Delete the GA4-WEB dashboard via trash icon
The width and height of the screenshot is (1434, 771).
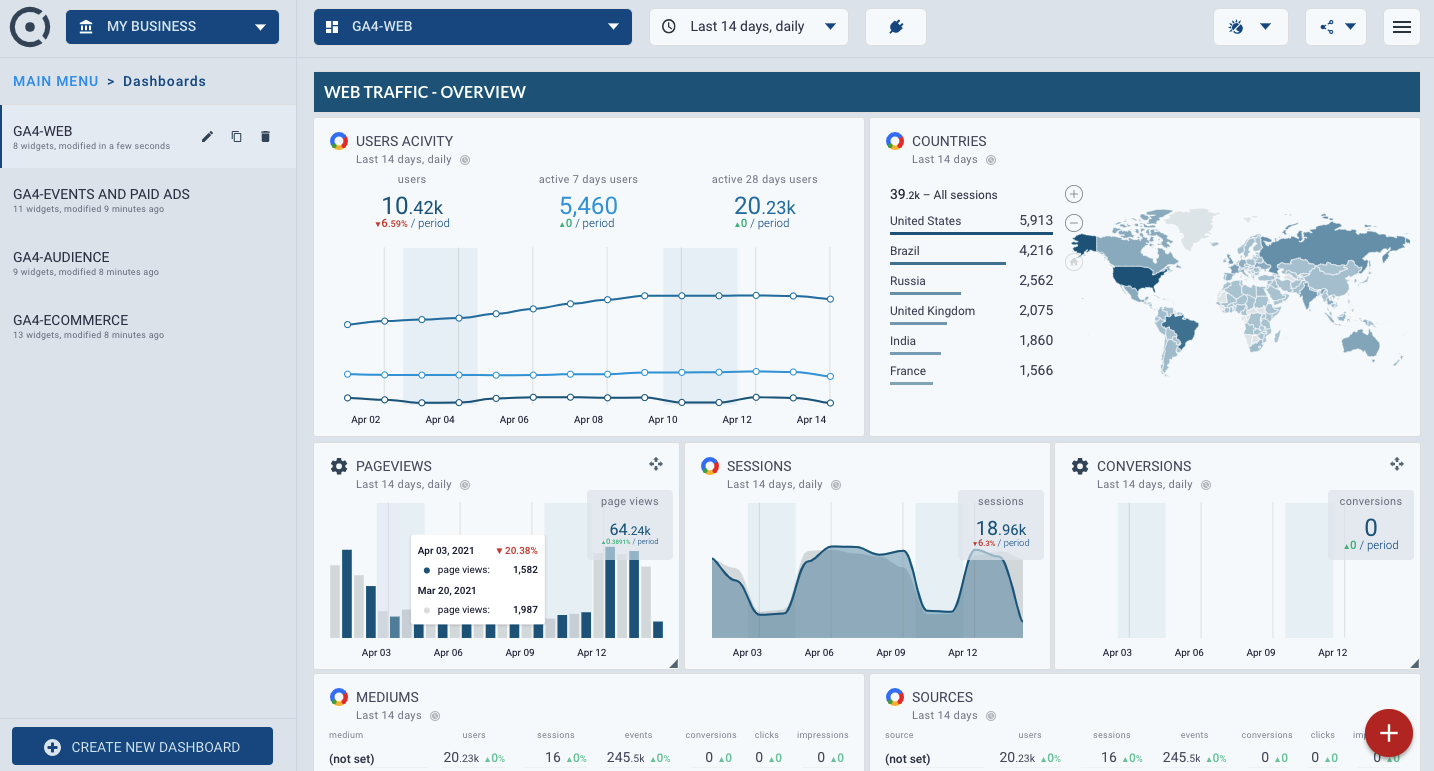tap(265, 137)
